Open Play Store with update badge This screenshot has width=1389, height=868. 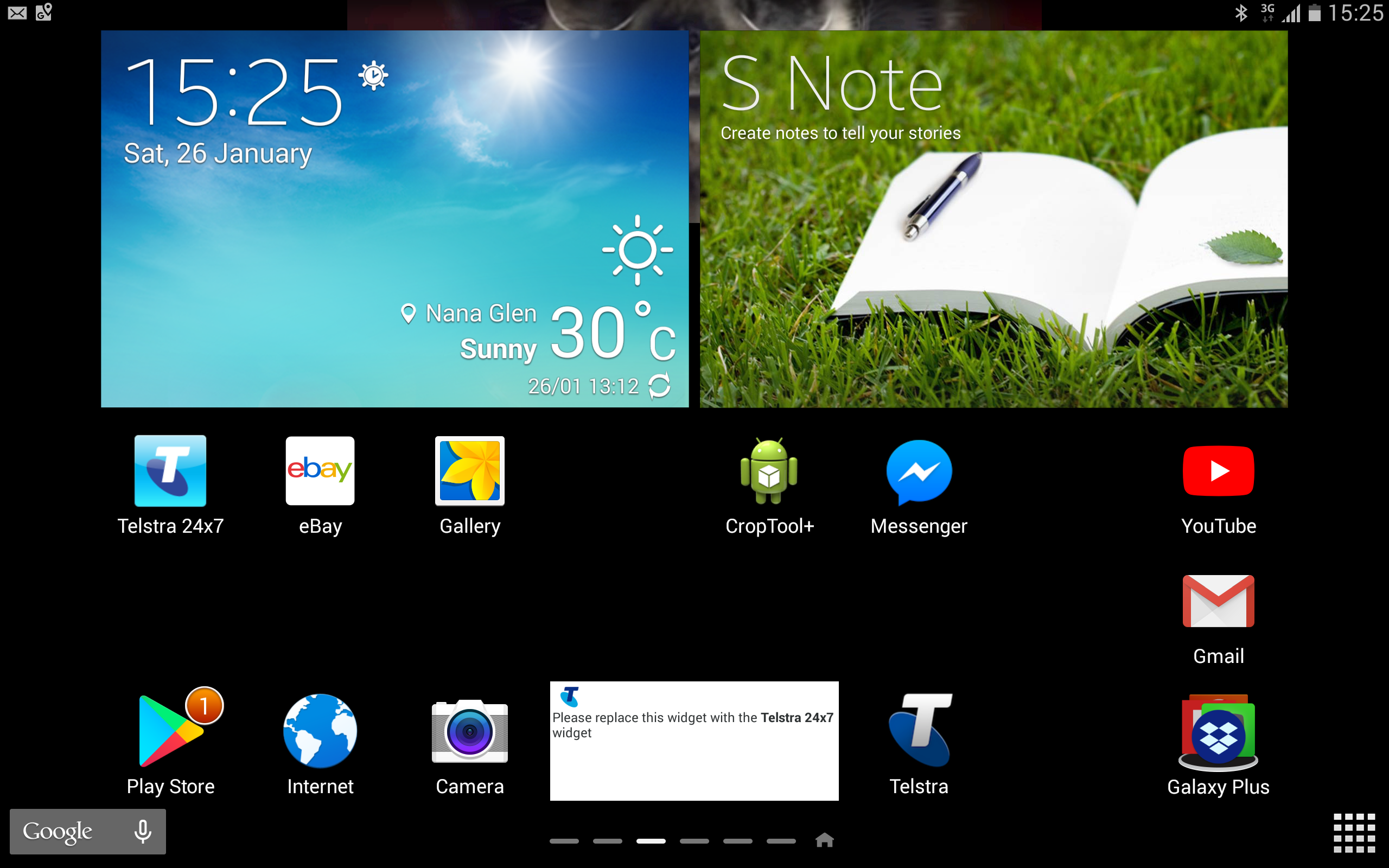[170, 731]
